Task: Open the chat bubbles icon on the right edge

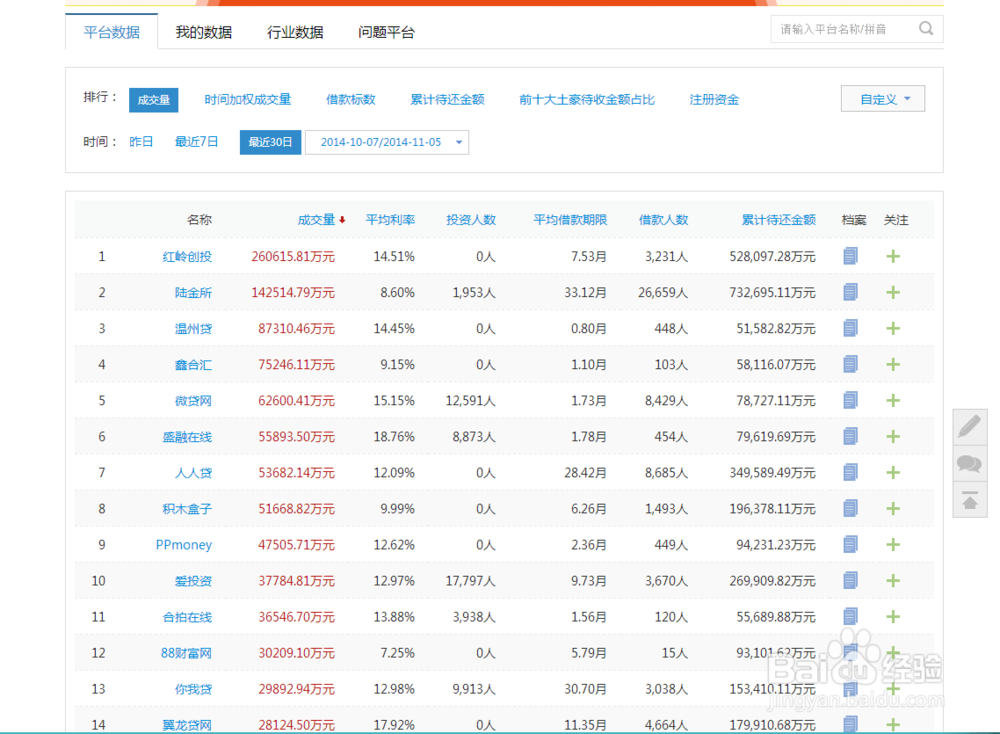Action: [x=969, y=463]
